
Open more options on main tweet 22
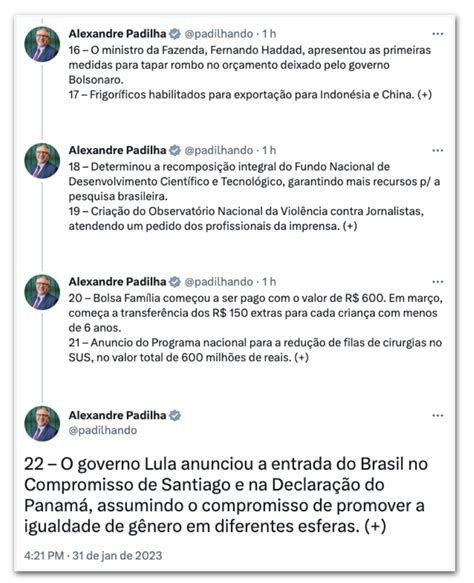pyautogui.click(x=438, y=415)
